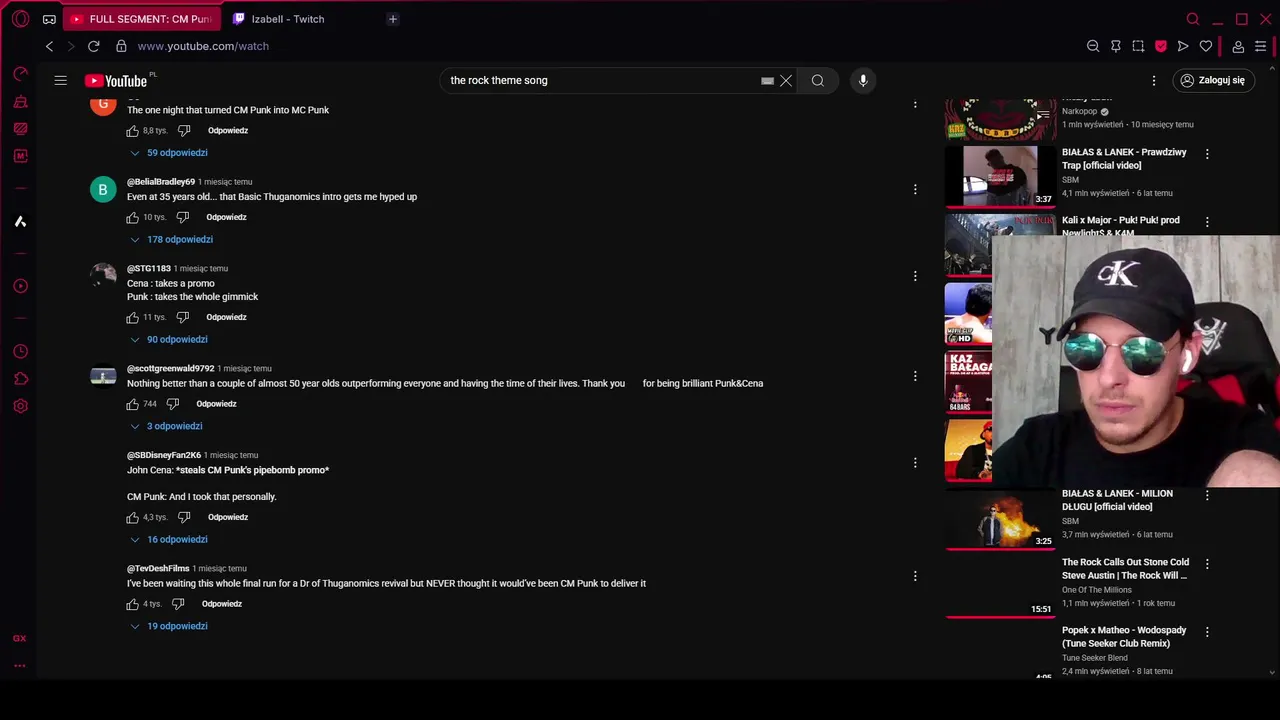Switch to Izabell - Twitch tab

(287, 19)
